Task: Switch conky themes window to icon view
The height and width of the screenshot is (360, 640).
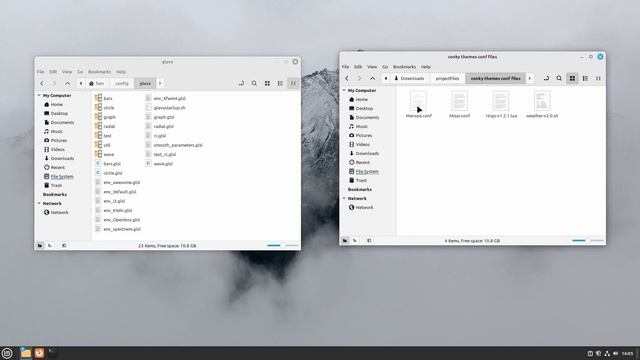Action: tap(572, 78)
